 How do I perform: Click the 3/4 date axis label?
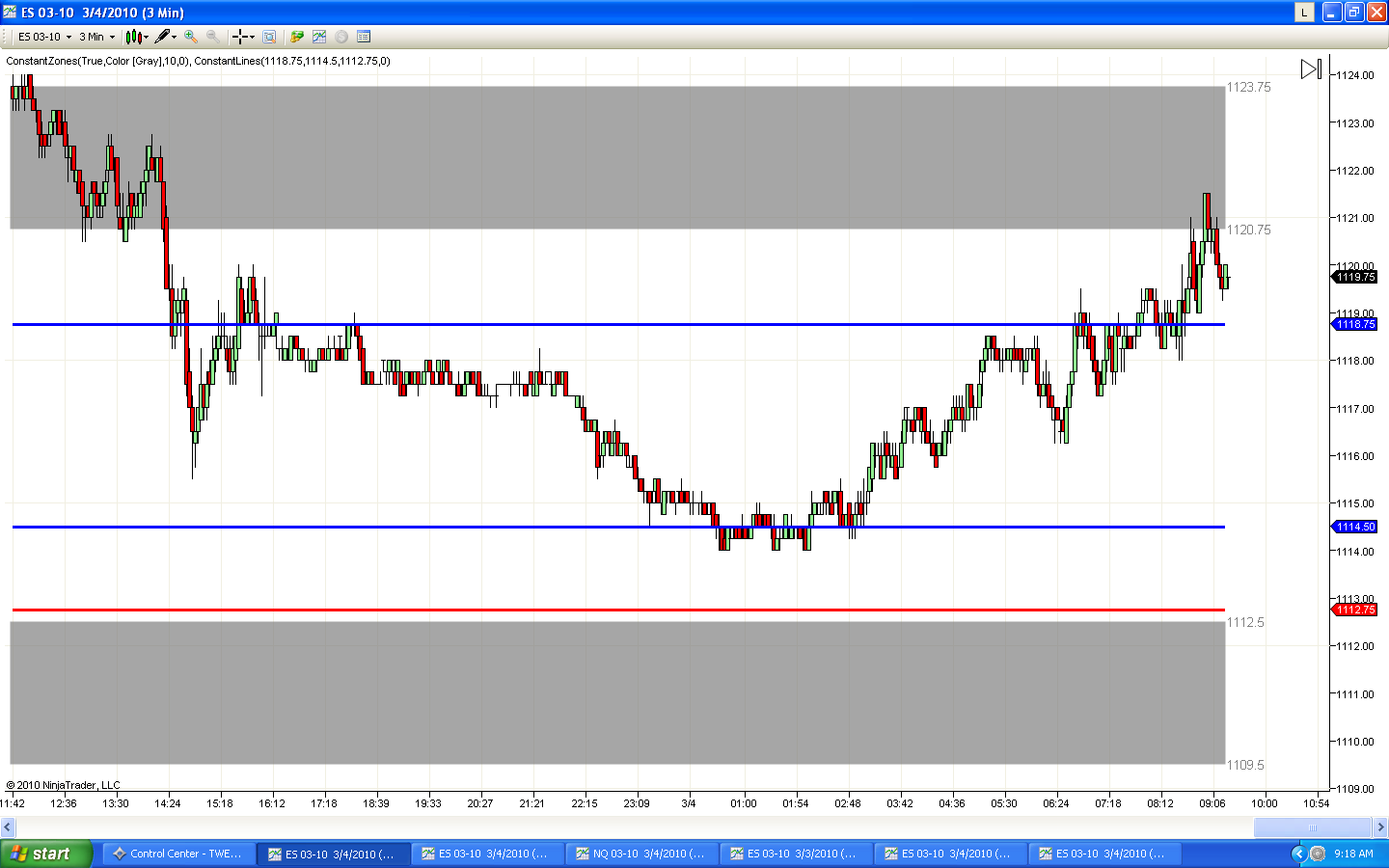[x=689, y=803]
